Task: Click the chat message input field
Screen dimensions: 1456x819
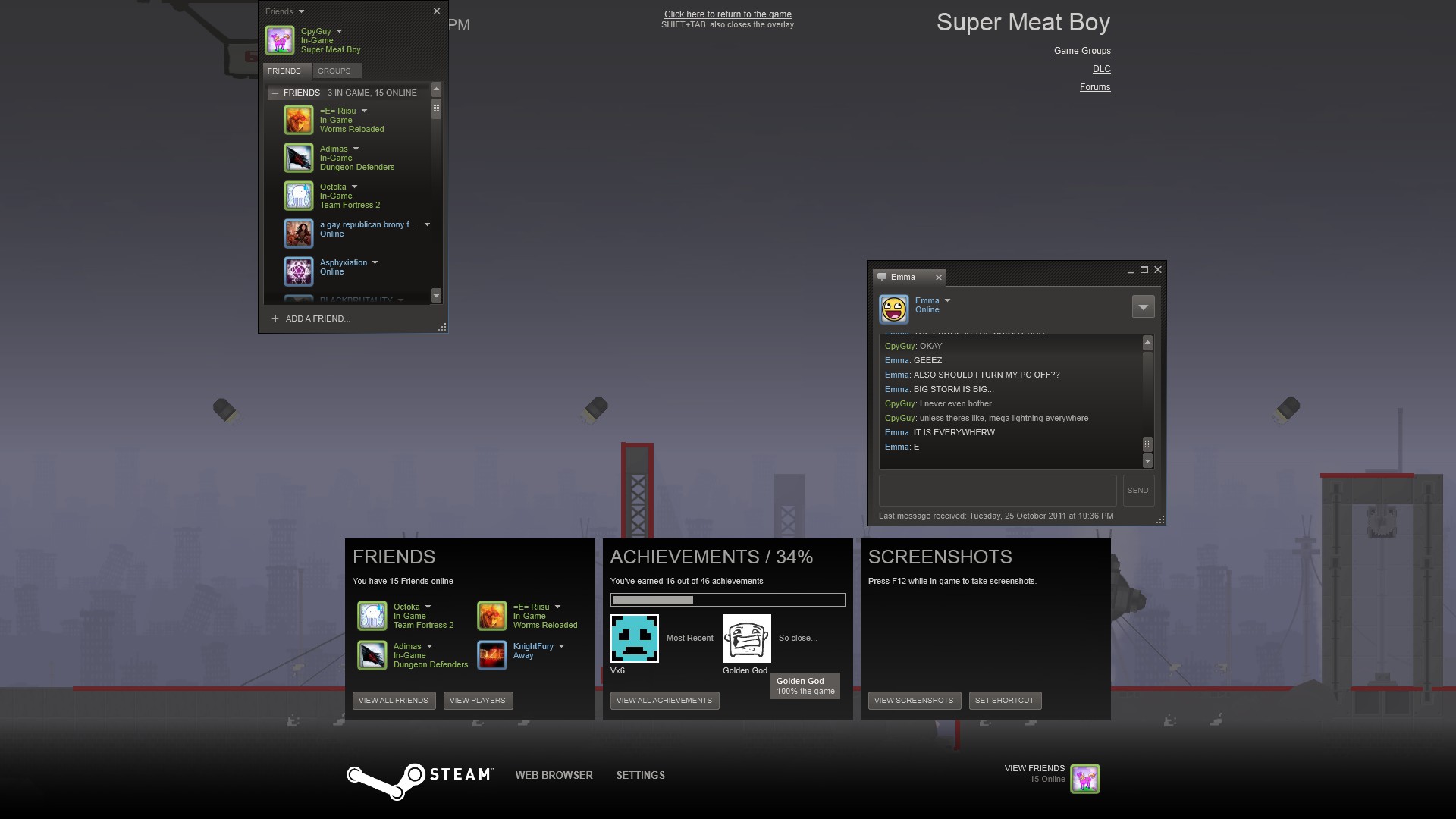Action: 996,491
